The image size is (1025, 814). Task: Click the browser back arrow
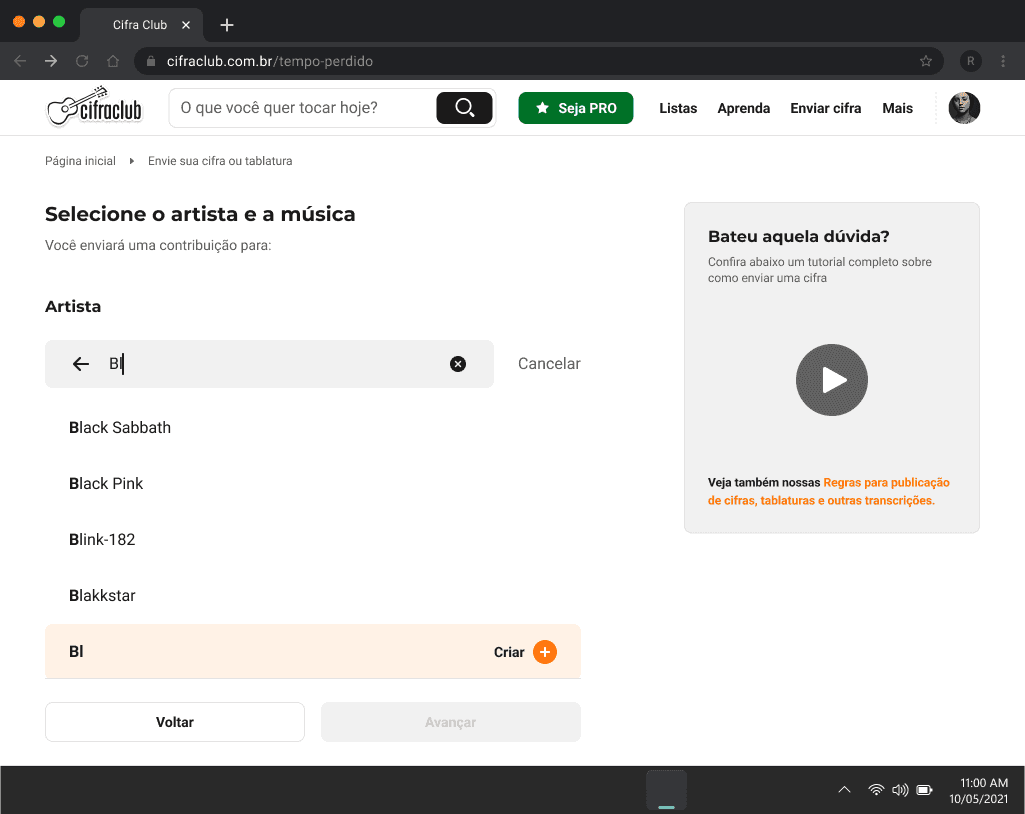pos(20,61)
